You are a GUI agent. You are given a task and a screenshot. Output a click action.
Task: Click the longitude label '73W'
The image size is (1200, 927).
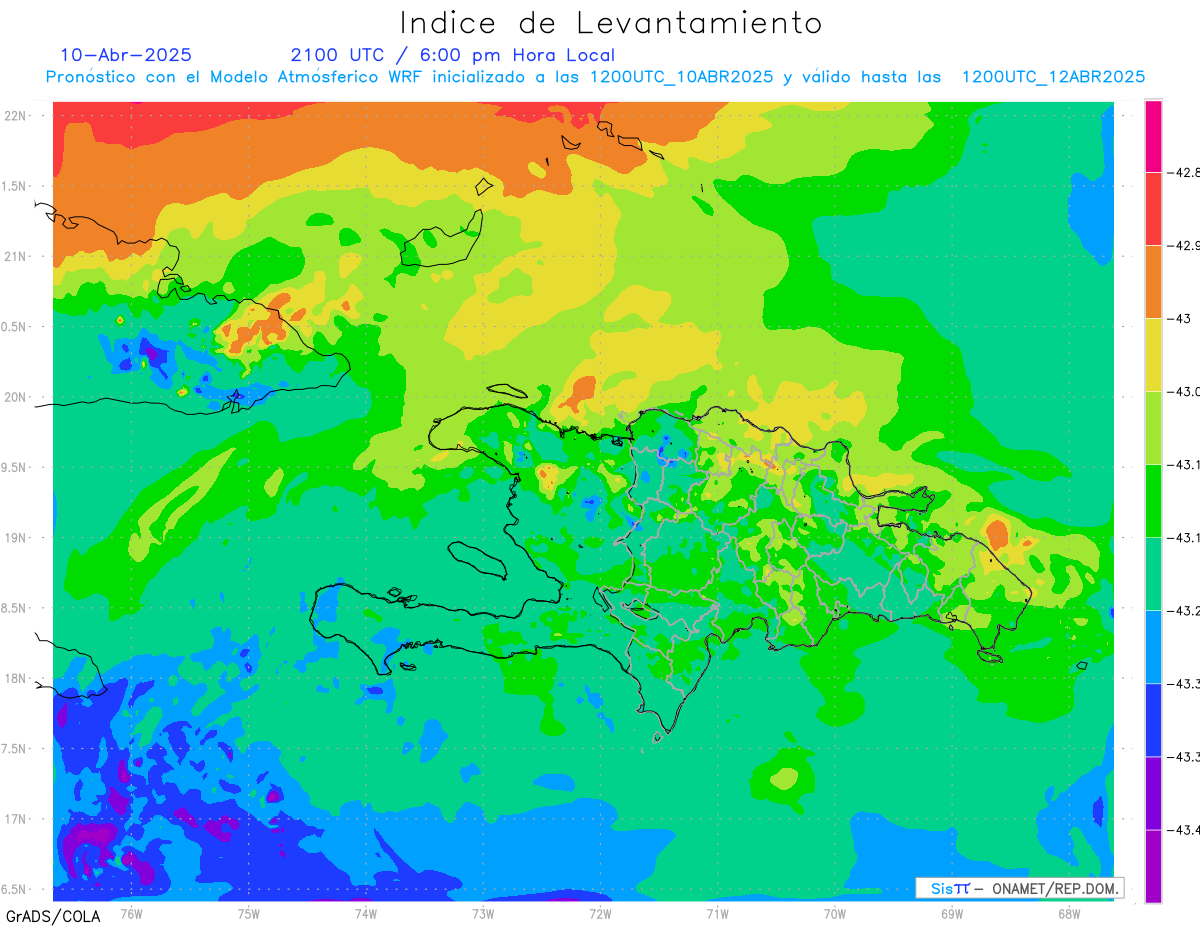point(483,913)
